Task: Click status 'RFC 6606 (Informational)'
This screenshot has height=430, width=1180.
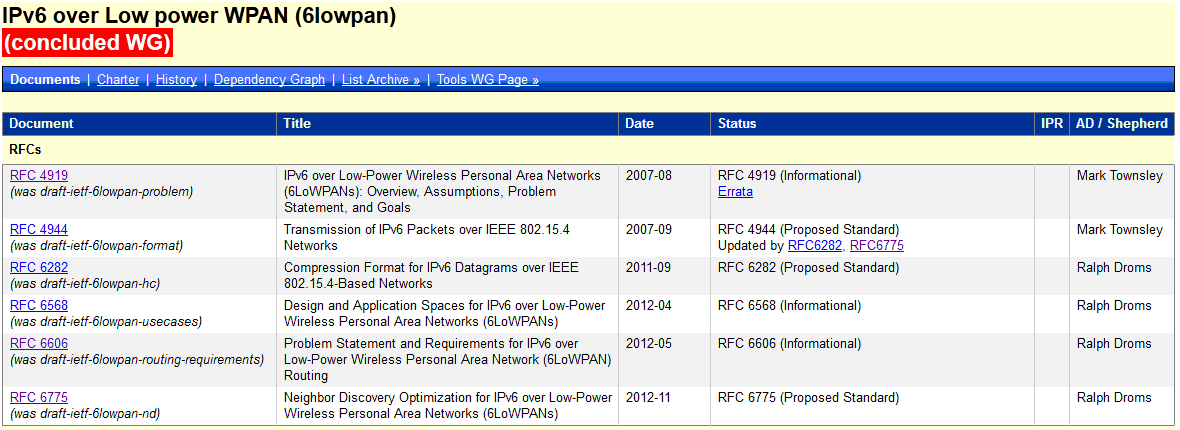Action: [789, 343]
